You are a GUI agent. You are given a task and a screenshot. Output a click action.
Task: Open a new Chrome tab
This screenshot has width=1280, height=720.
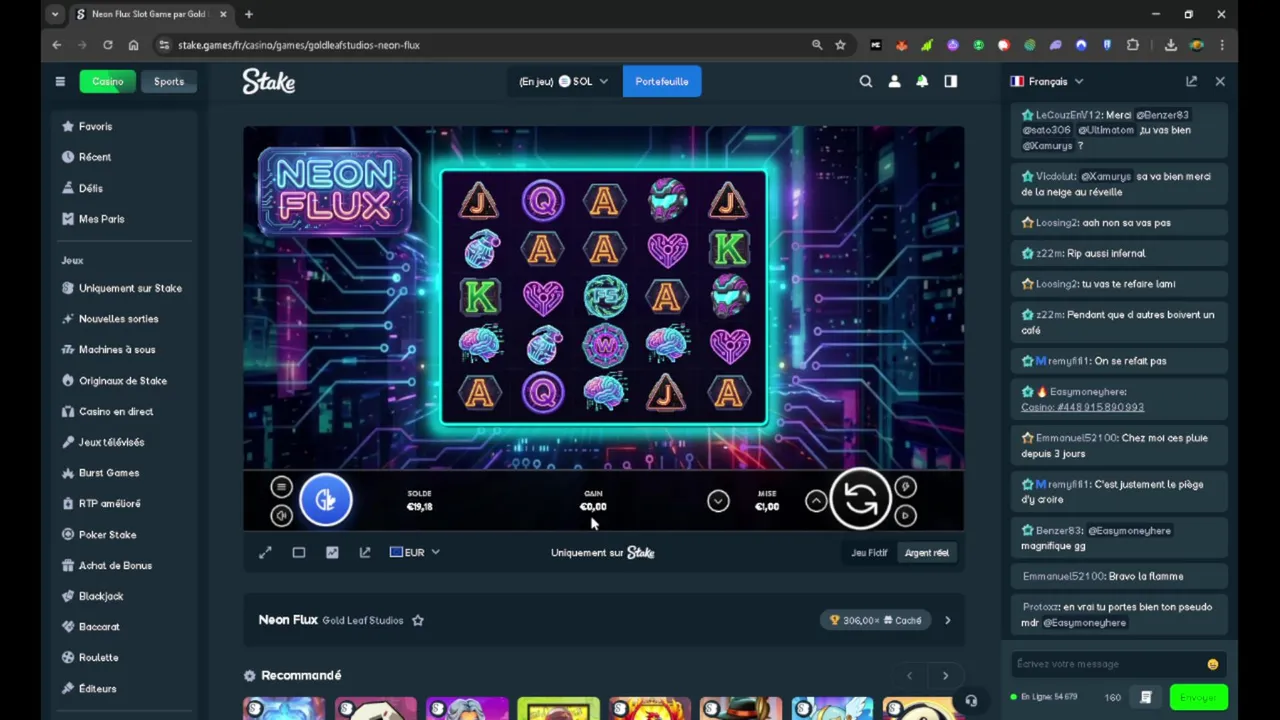pos(249,14)
